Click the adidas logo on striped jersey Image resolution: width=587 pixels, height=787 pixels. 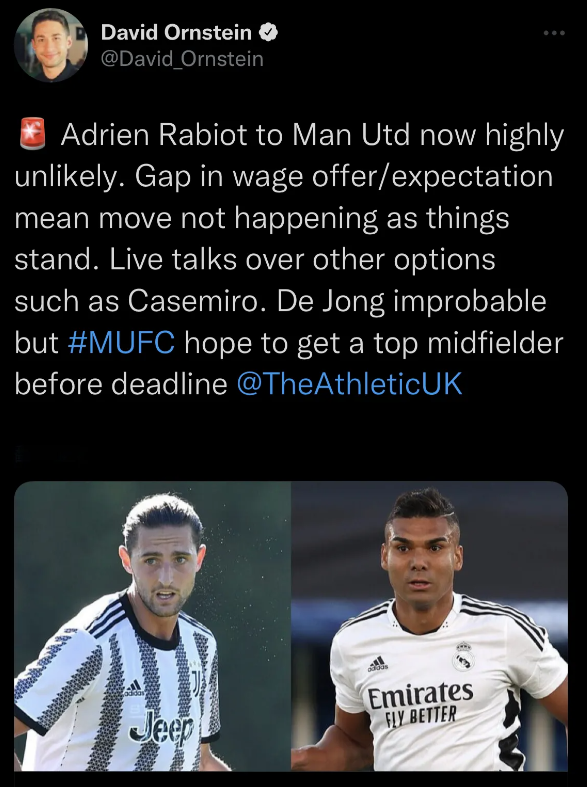133,687
